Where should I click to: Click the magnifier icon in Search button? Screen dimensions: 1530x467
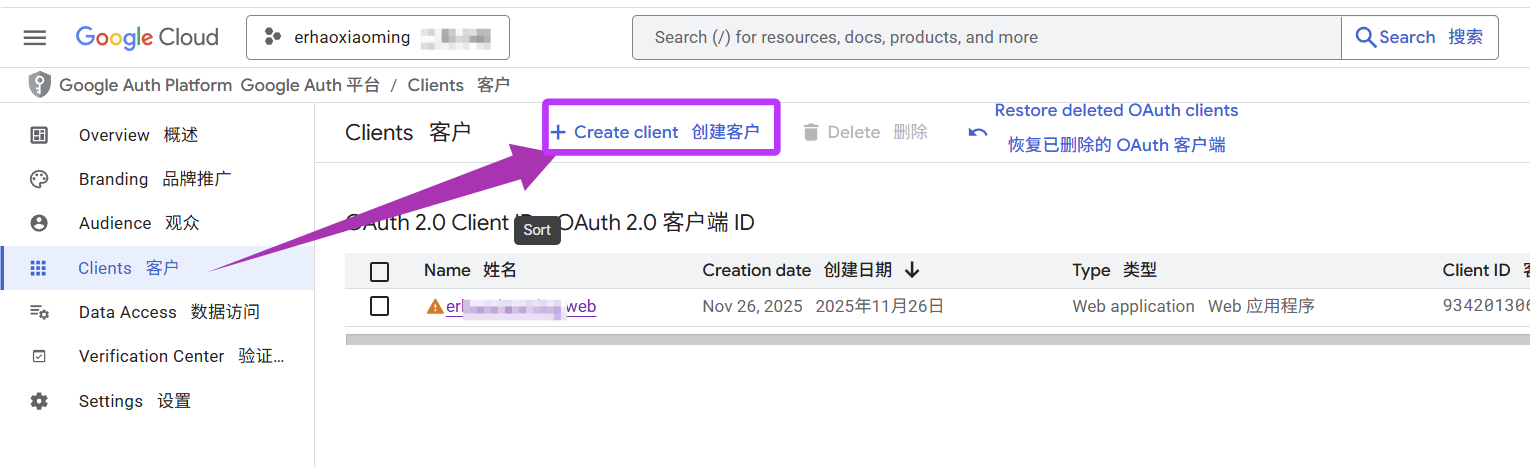coord(1365,38)
